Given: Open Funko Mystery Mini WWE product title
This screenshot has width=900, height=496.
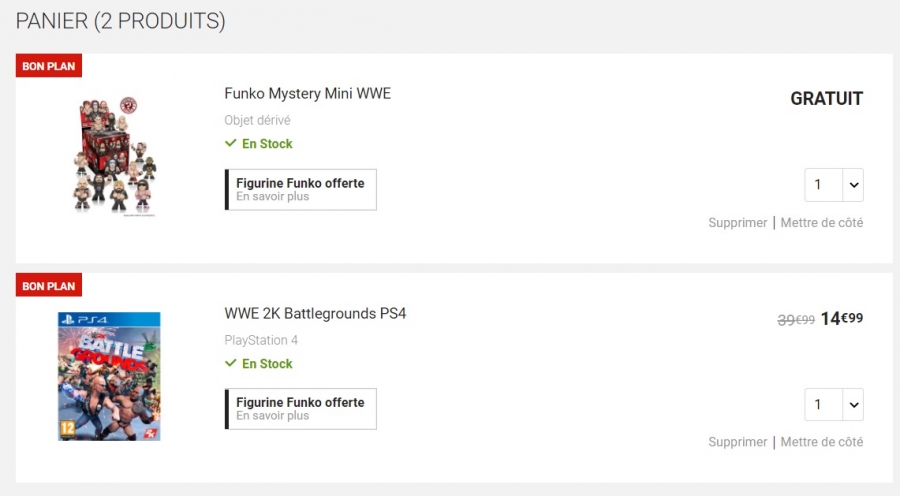Looking at the screenshot, I should 307,94.
